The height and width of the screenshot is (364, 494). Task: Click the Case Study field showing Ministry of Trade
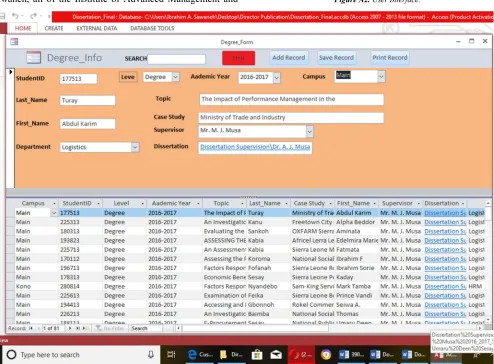pyautogui.click(x=291, y=117)
